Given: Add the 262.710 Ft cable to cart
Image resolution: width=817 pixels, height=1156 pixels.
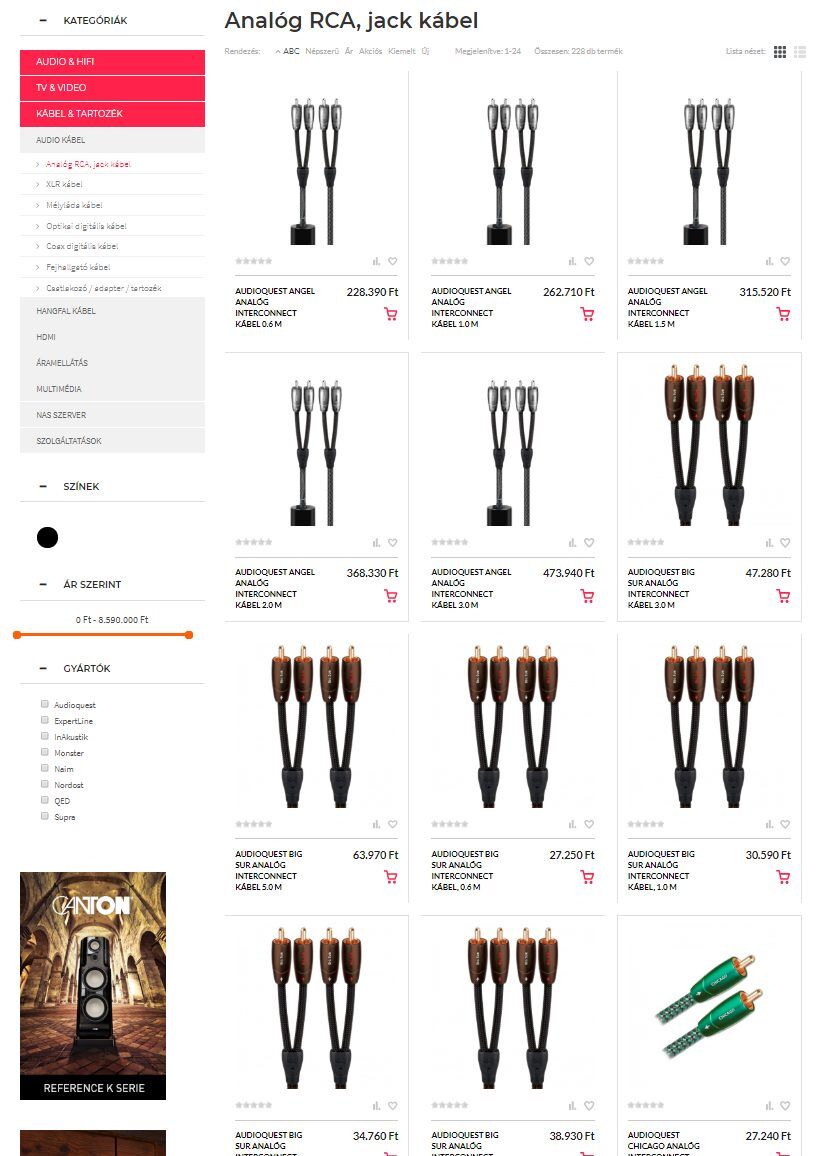Looking at the screenshot, I should tap(587, 314).
